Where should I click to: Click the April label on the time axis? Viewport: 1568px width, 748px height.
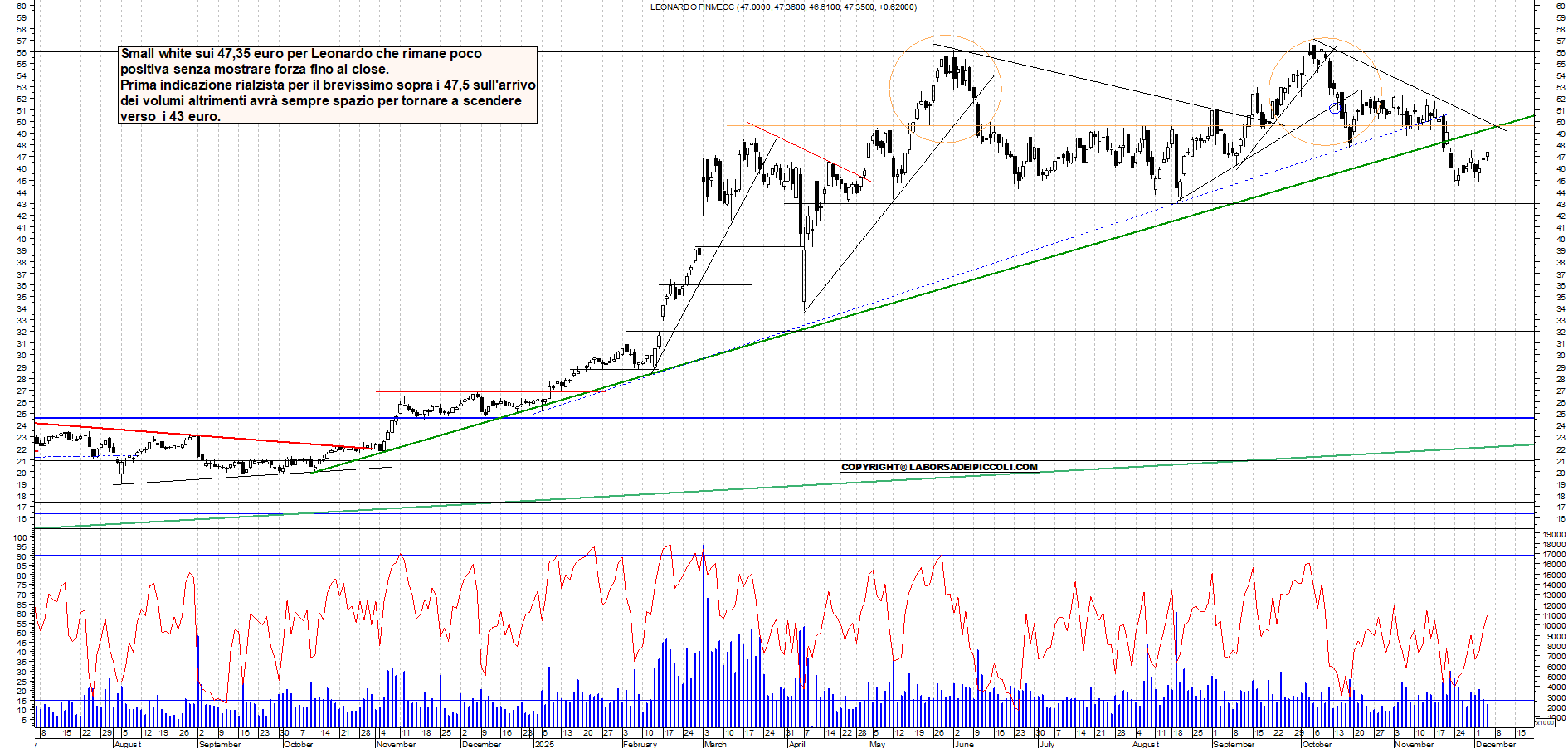(796, 744)
